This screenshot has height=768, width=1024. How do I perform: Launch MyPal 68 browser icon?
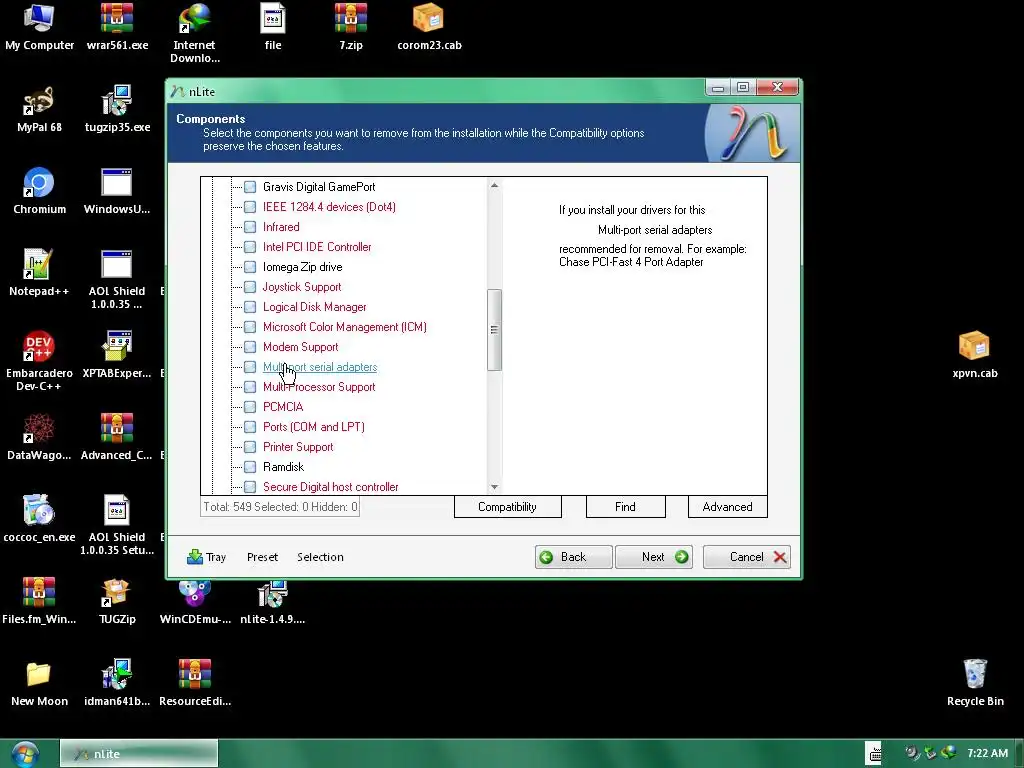tap(39, 109)
